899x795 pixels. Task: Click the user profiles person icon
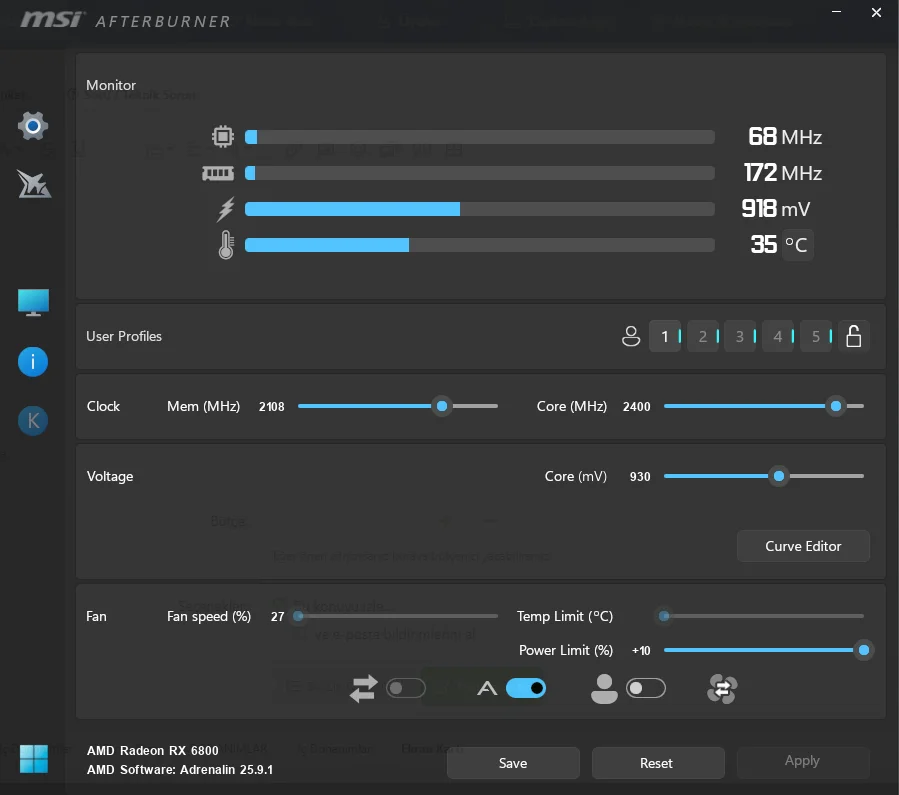pyautogui.click(x=630, y=337)
